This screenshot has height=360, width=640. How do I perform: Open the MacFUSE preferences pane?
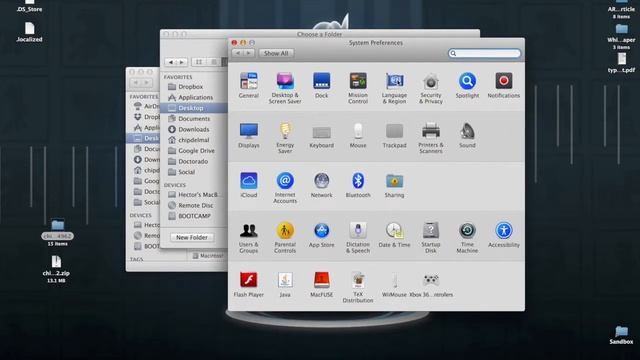click(x=321, y=284)
